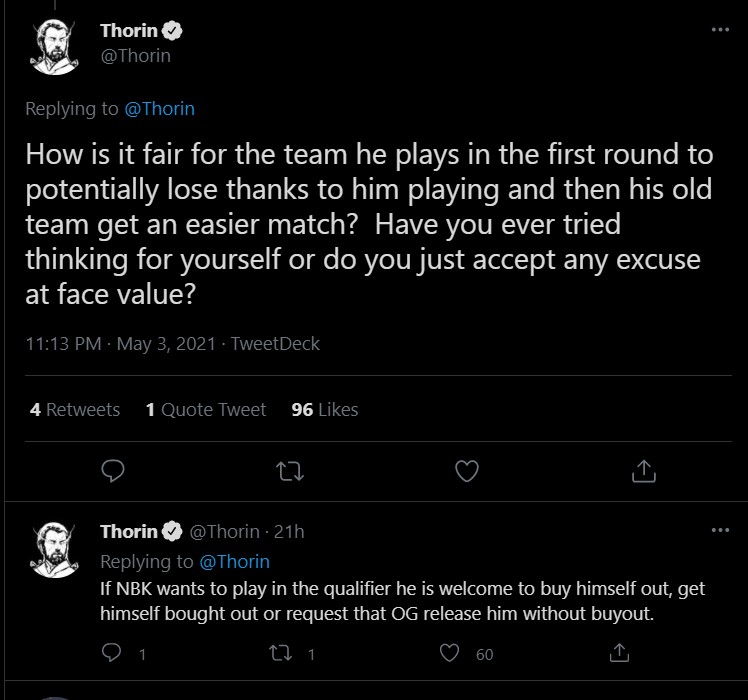
Task: Like the NBK qualifier reply tweet
Action: tap(450, 654)
